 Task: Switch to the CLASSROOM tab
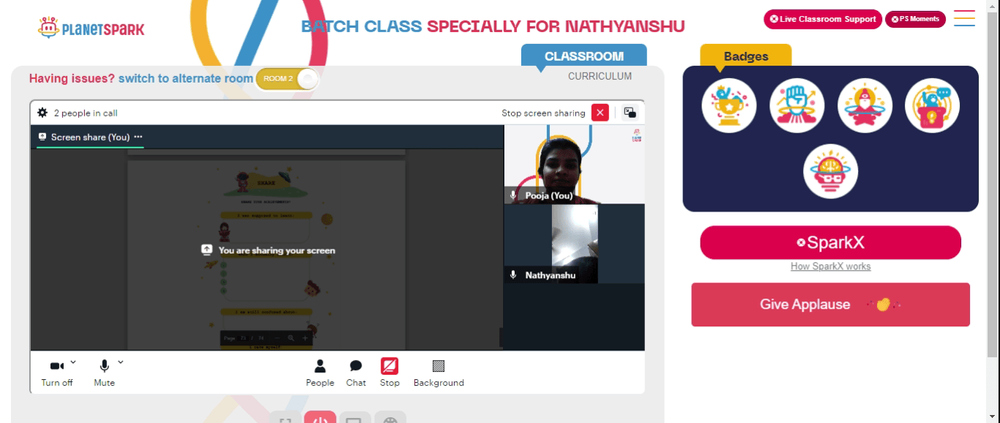click(584, 56)
